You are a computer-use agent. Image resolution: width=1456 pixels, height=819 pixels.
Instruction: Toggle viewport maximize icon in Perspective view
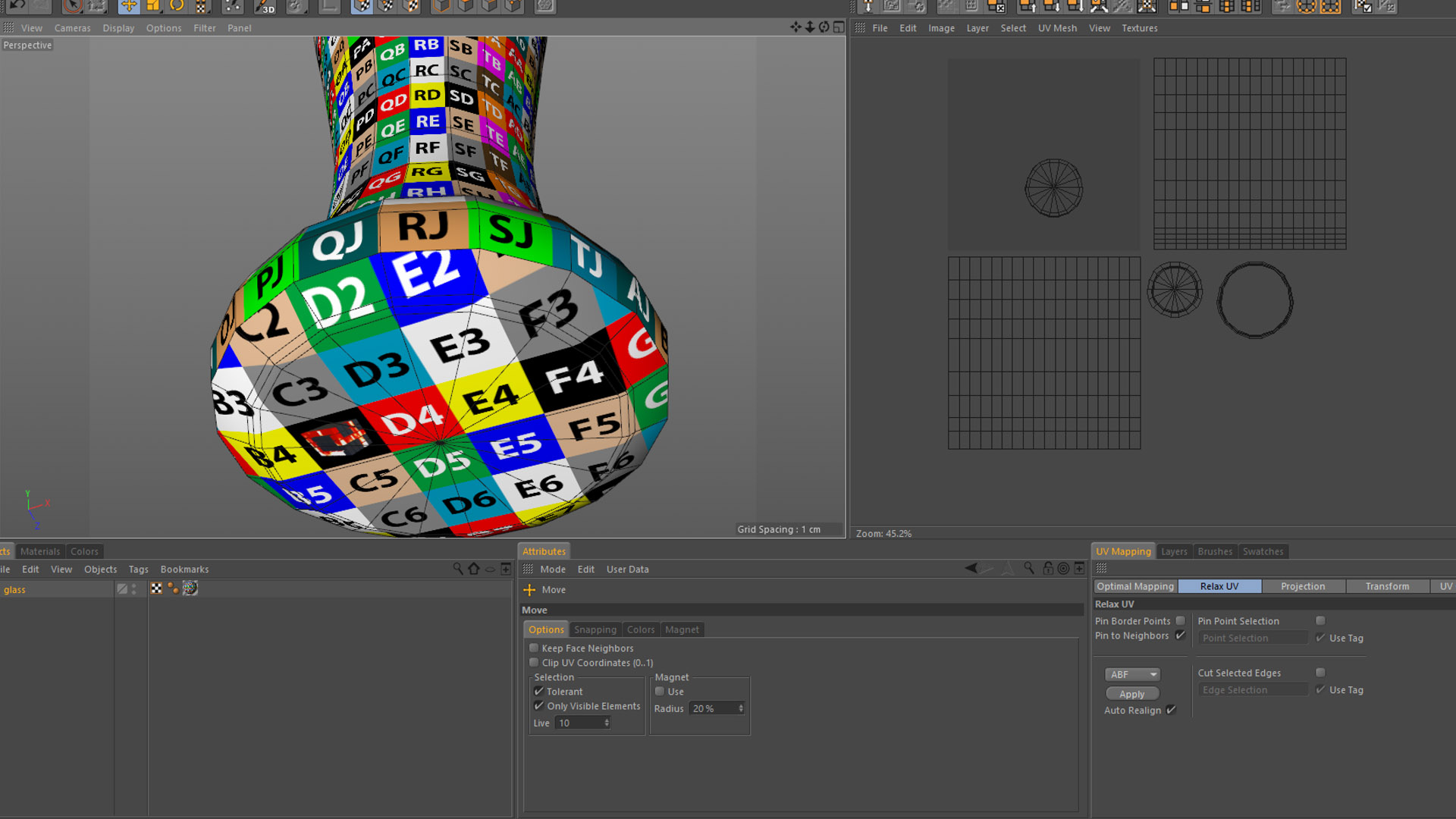(x=839, y=27)
